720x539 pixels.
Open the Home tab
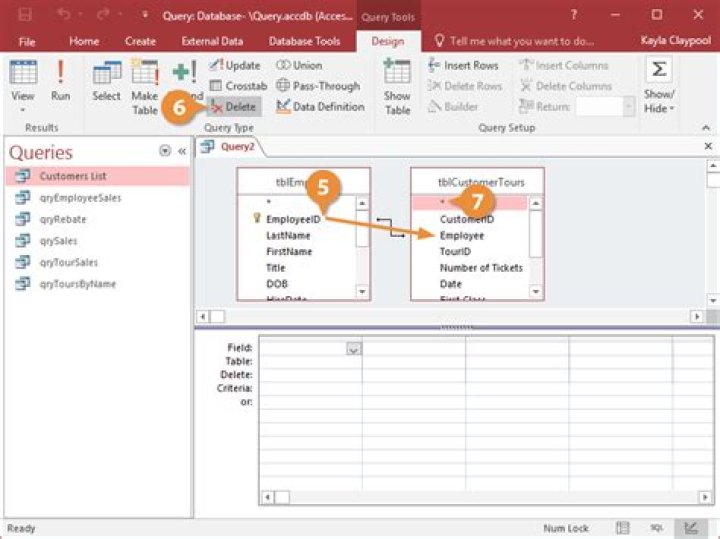click(x=84, y=41)
